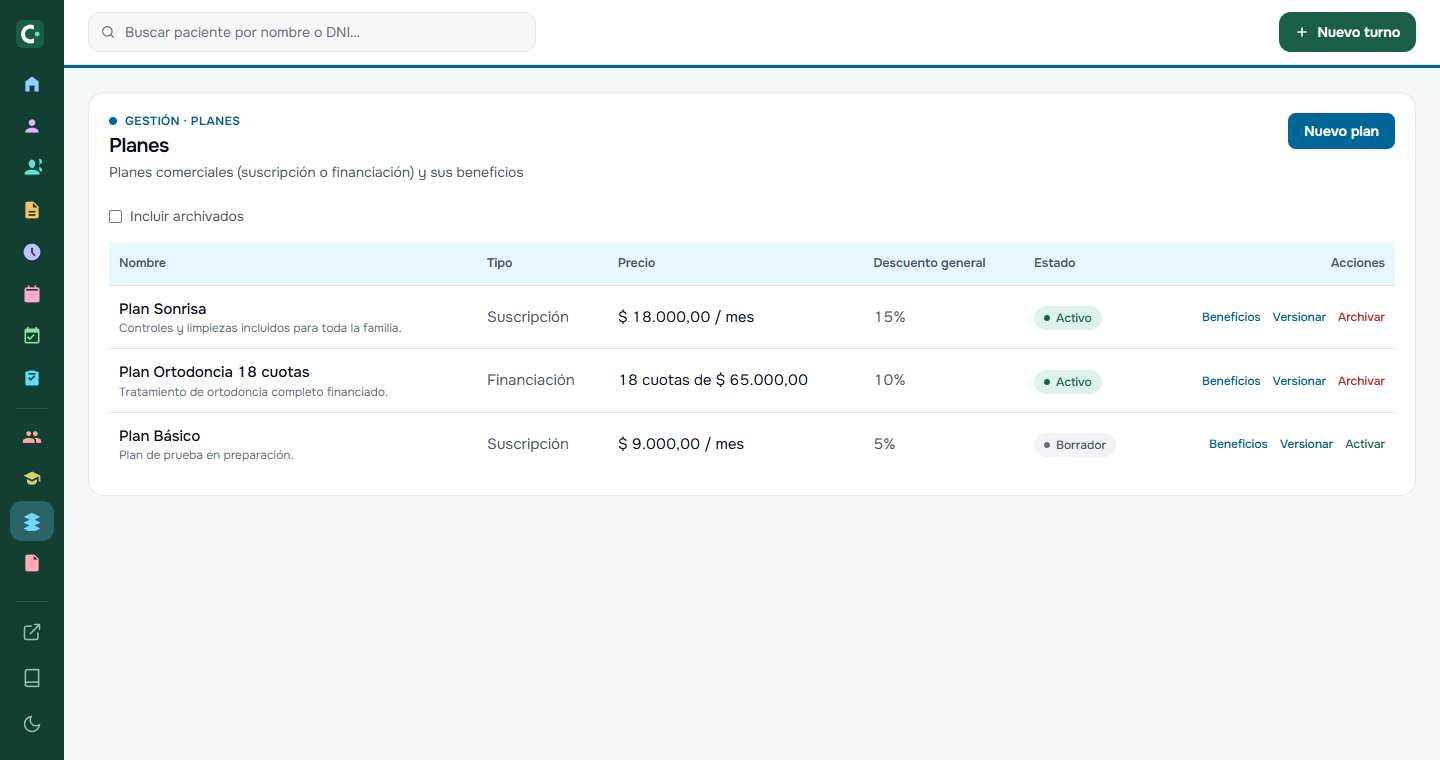Click the Descuento general column header
The width and height of the screenshot is (1440, 760).
pos(929,263)
